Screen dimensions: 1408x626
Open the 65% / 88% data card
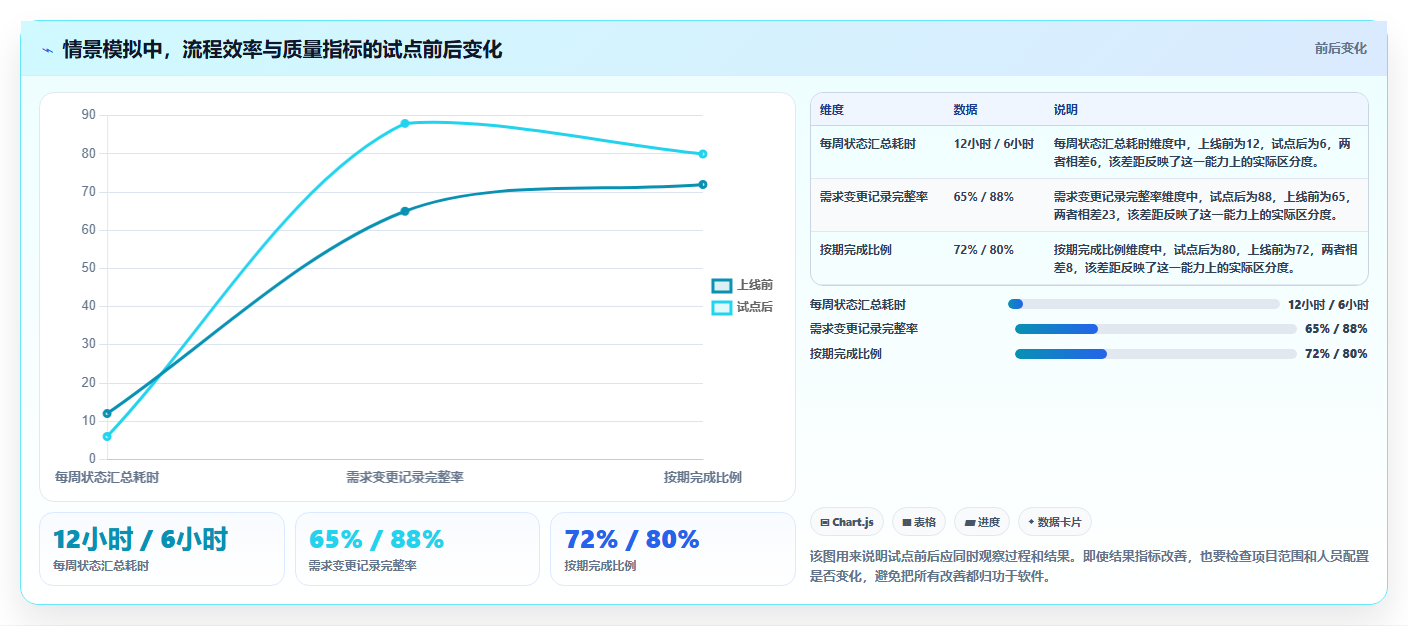[417, 549]
